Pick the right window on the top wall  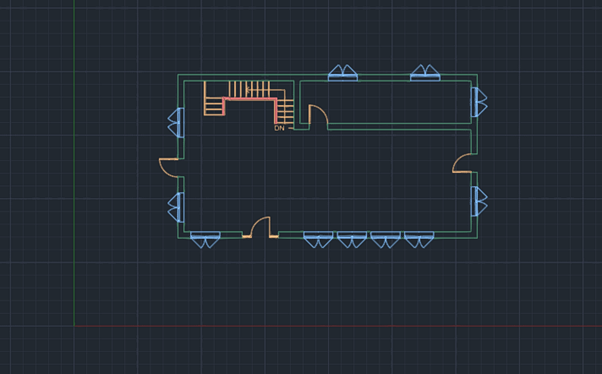(x=425, y=73)
